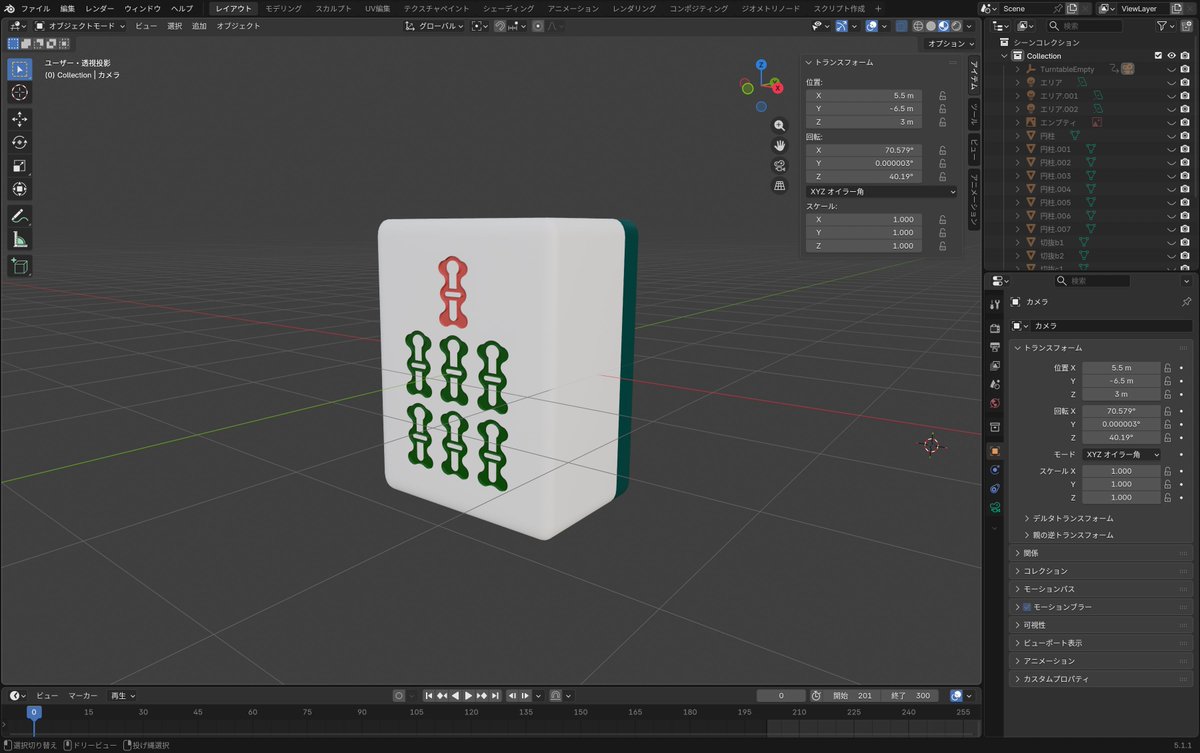This screenshot has height=753, width=1200.
Task: Click current frame field showing 0
Action: click(780, 695)
